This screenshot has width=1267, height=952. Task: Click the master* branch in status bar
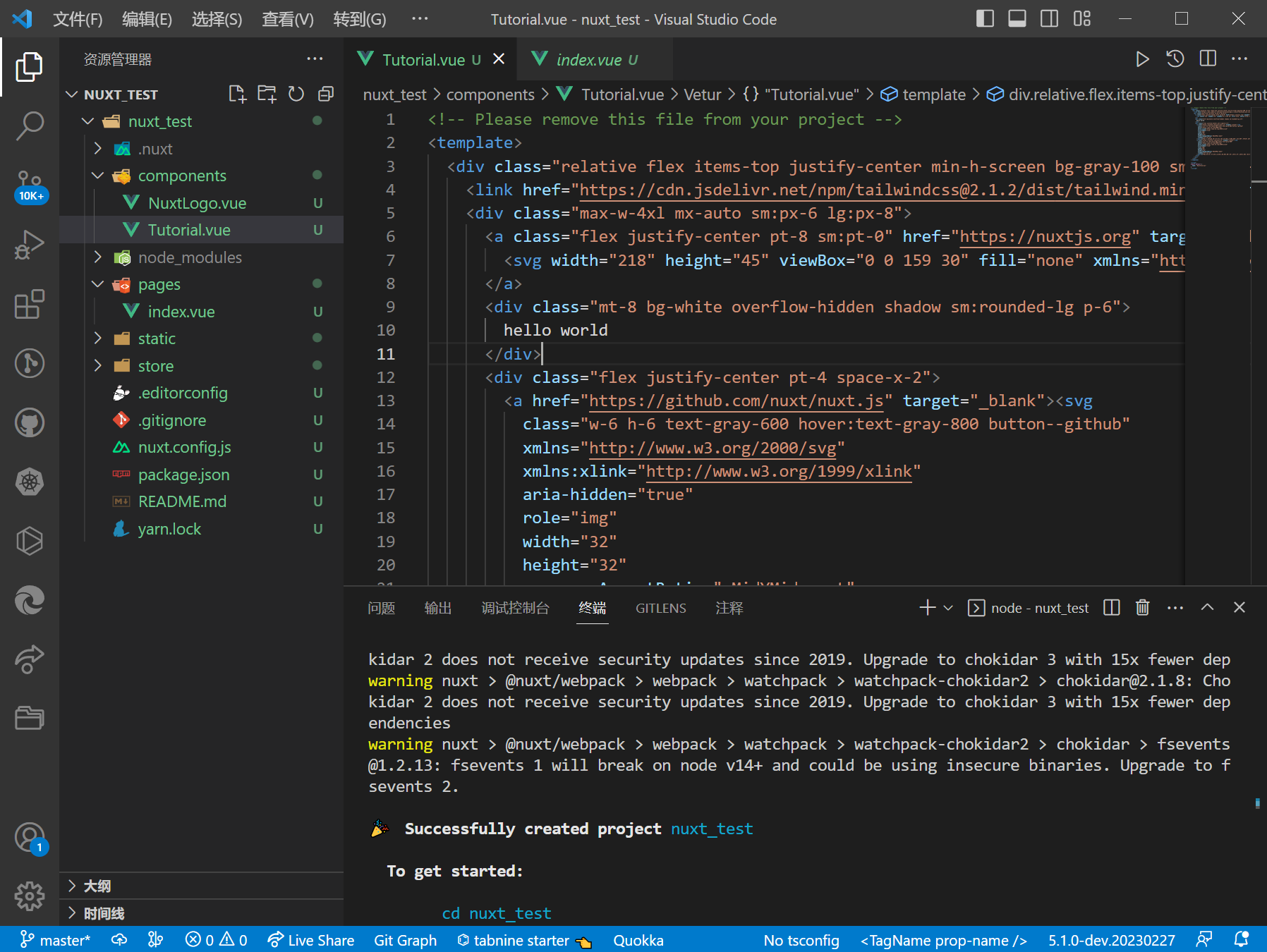(55, 940)
